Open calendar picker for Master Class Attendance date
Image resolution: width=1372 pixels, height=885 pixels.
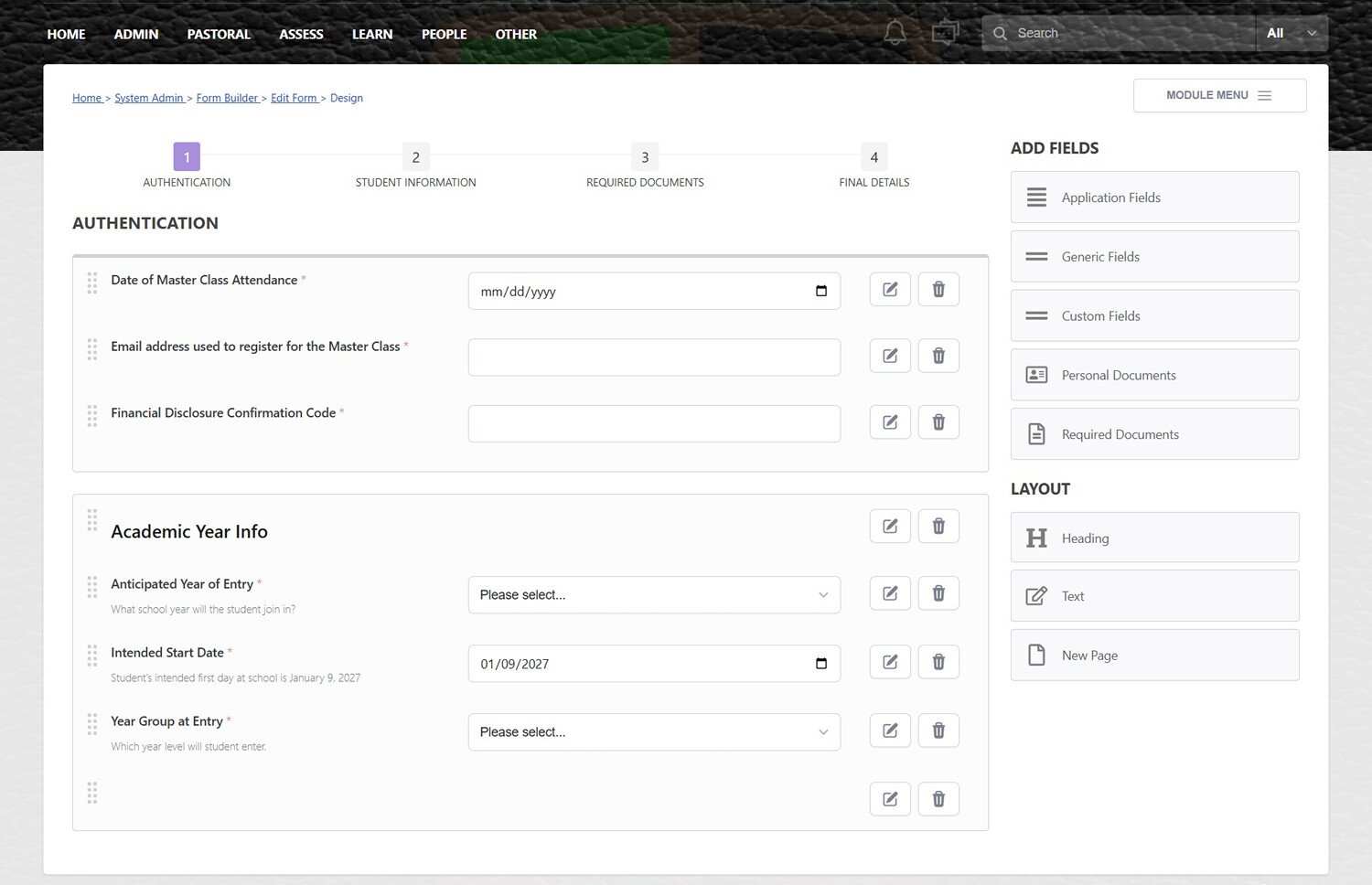[x=821, y=291]
